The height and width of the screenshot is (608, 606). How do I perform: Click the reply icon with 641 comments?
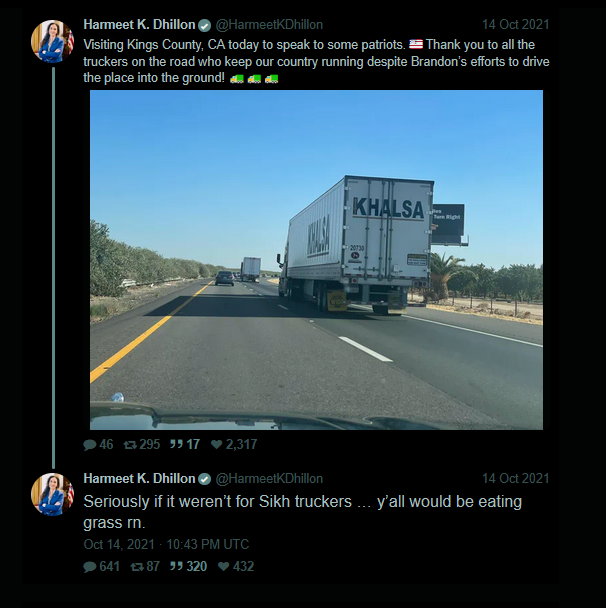point(90,566)
